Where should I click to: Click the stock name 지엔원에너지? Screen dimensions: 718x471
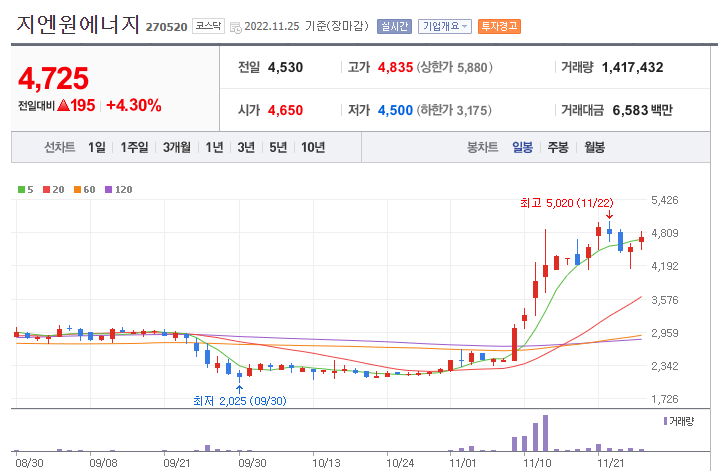[x=78, y=24]
